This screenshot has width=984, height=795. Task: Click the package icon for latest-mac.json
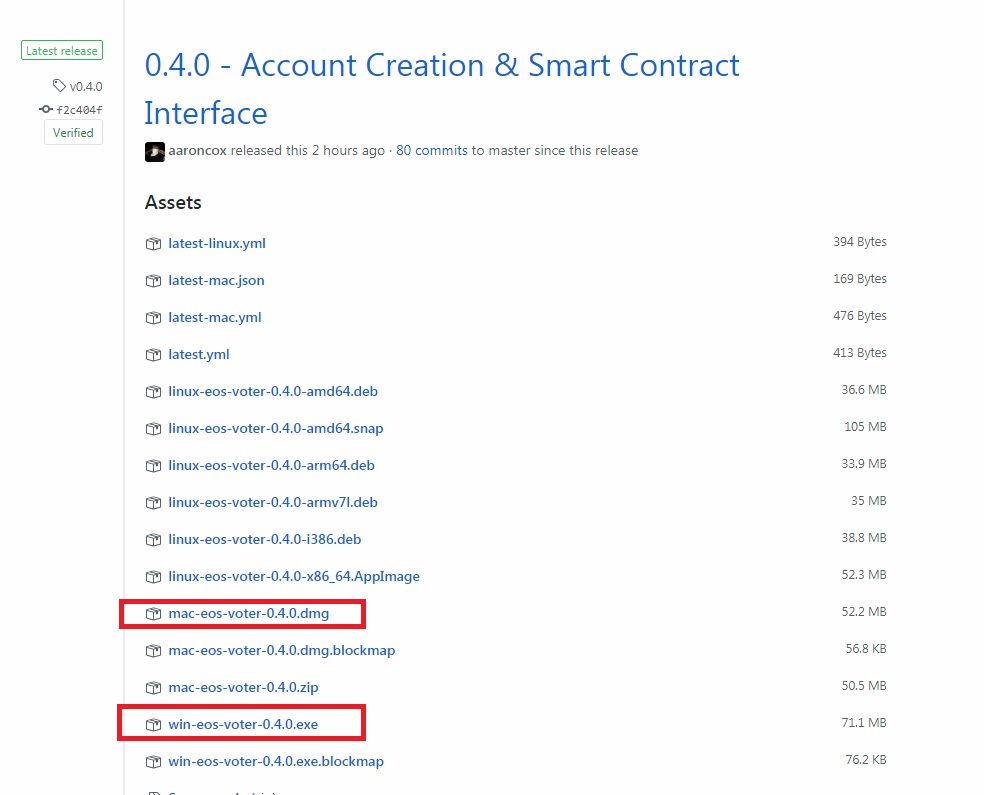153,280
